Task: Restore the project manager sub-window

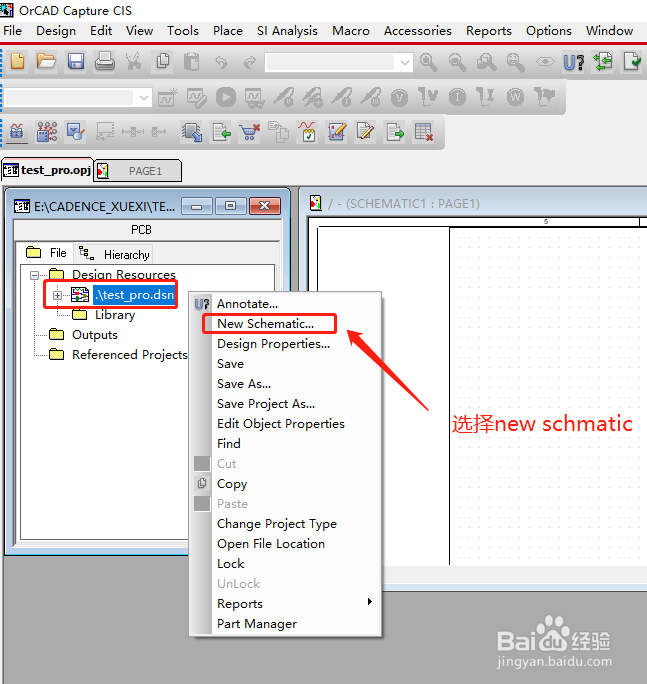Action: (x=230, y=206)
